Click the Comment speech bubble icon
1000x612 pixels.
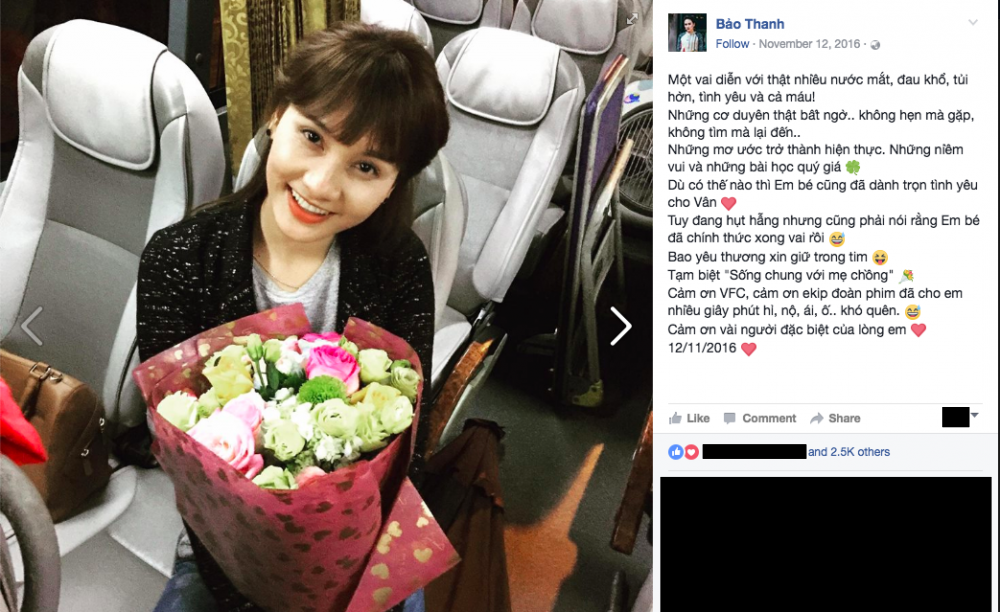pyautogui.click(x=730, y=418)
